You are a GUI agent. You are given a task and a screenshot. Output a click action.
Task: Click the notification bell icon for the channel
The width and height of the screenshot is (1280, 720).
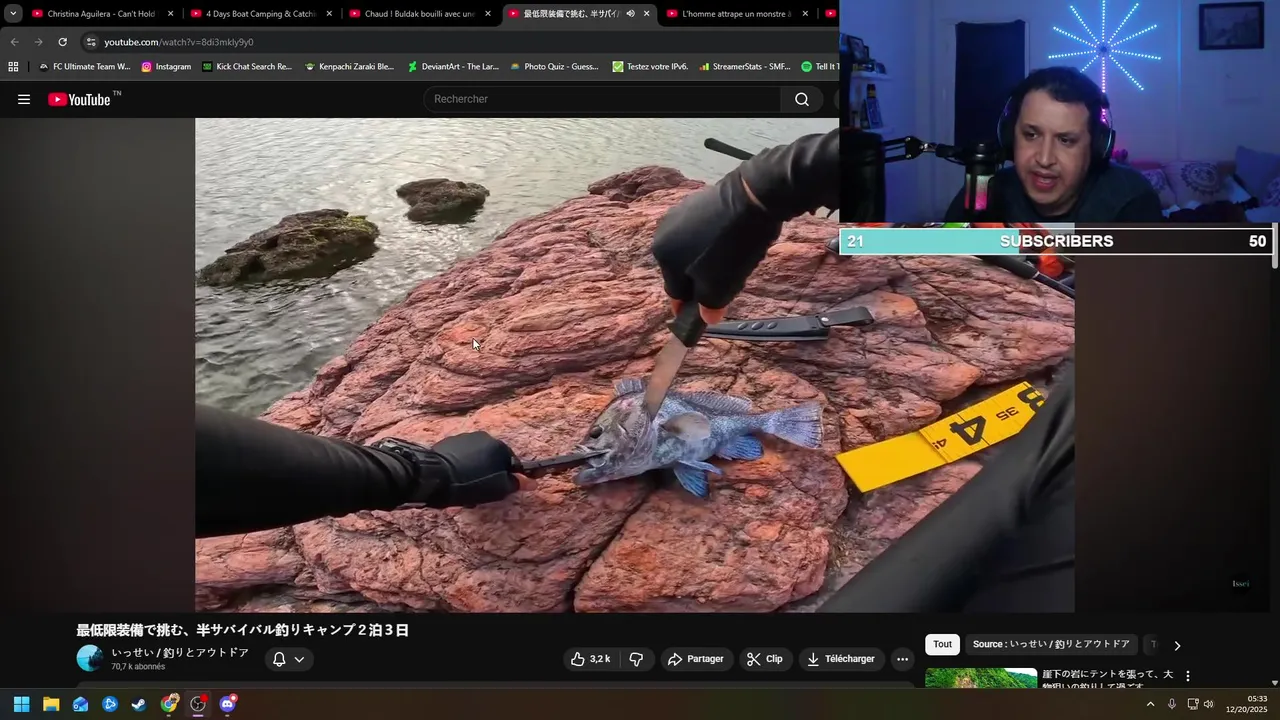tap(279, 659)
